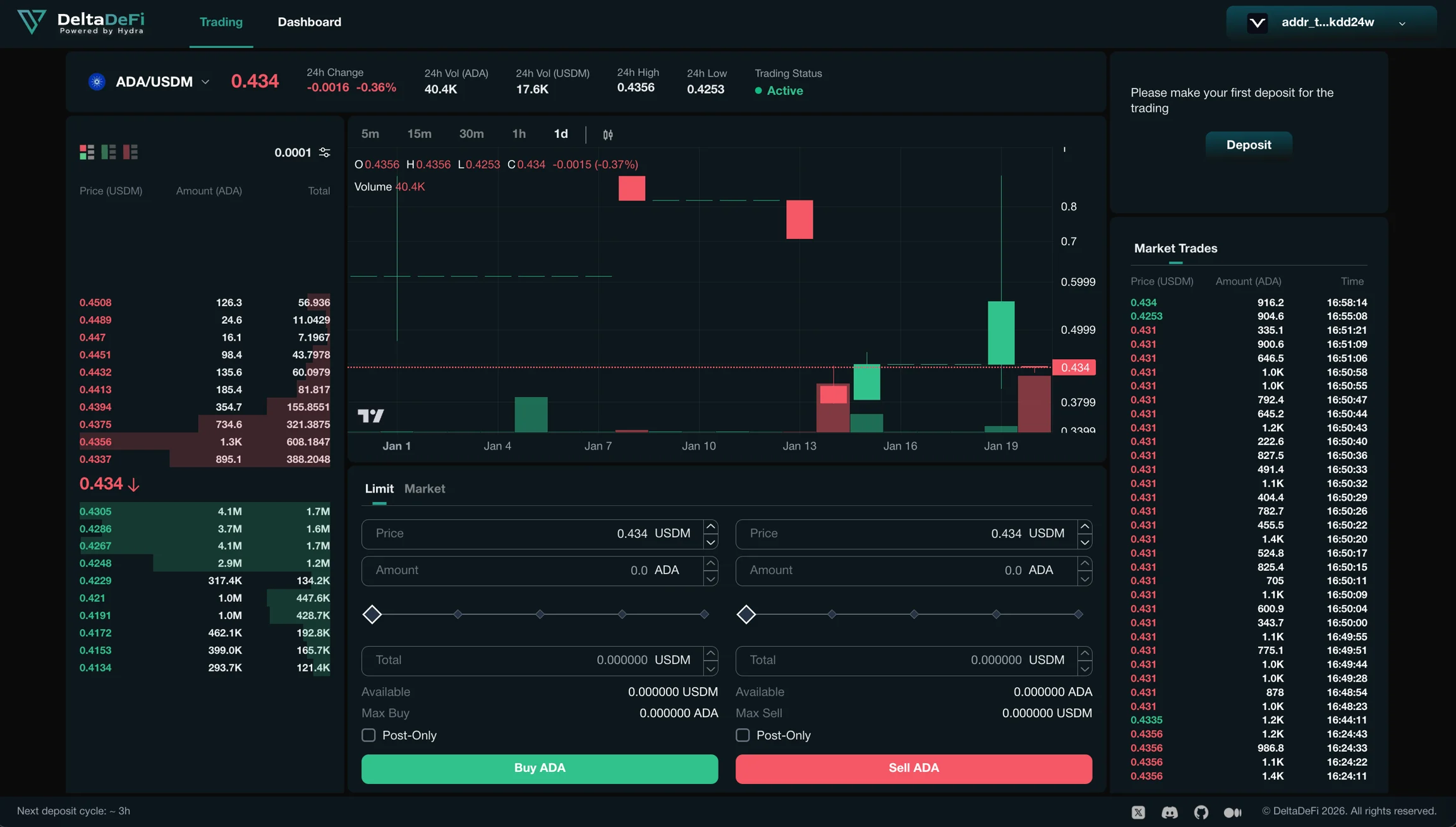Click the Buy ADA button
Image resolution: width=1456 pixels, height=827 pixels.
(540, 768)
